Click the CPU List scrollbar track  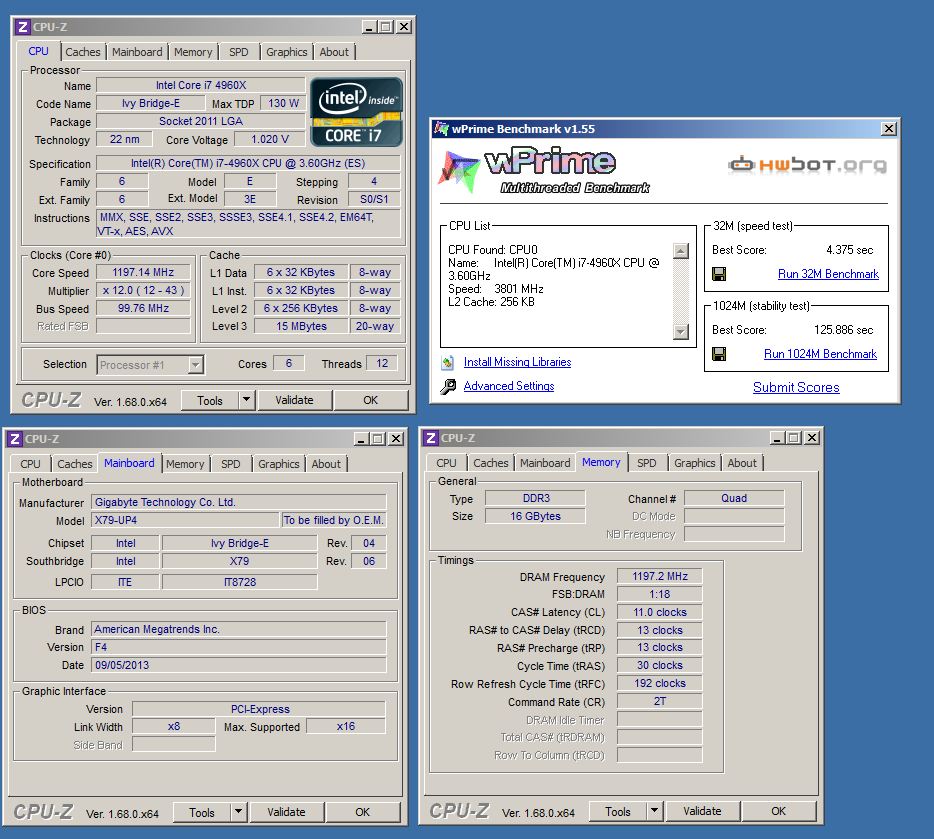[x=681, y=291]
